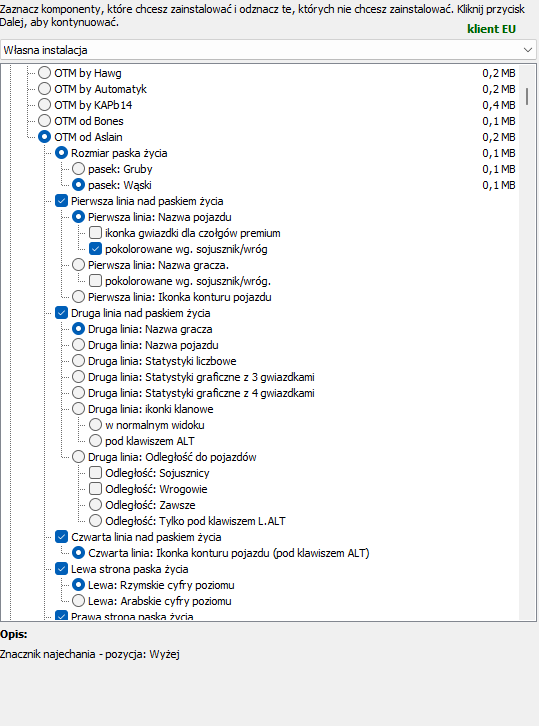Choose Pierwsza linia: Ikonka konturu pojazdu

pyautogui.click(x=78, y=297)
